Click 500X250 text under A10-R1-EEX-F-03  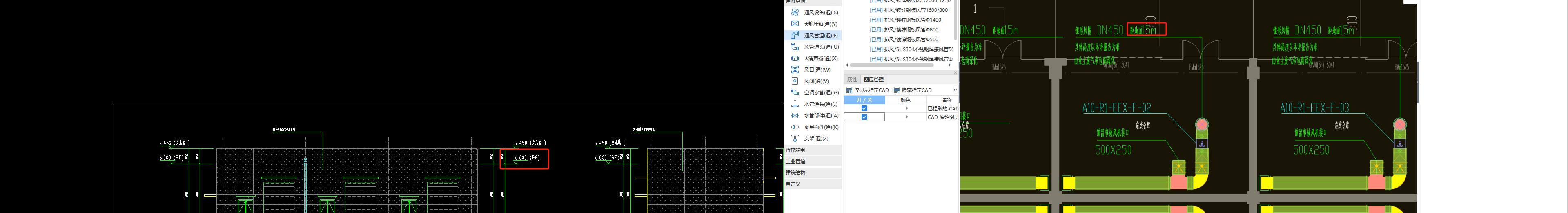[x=1311, y=150]
